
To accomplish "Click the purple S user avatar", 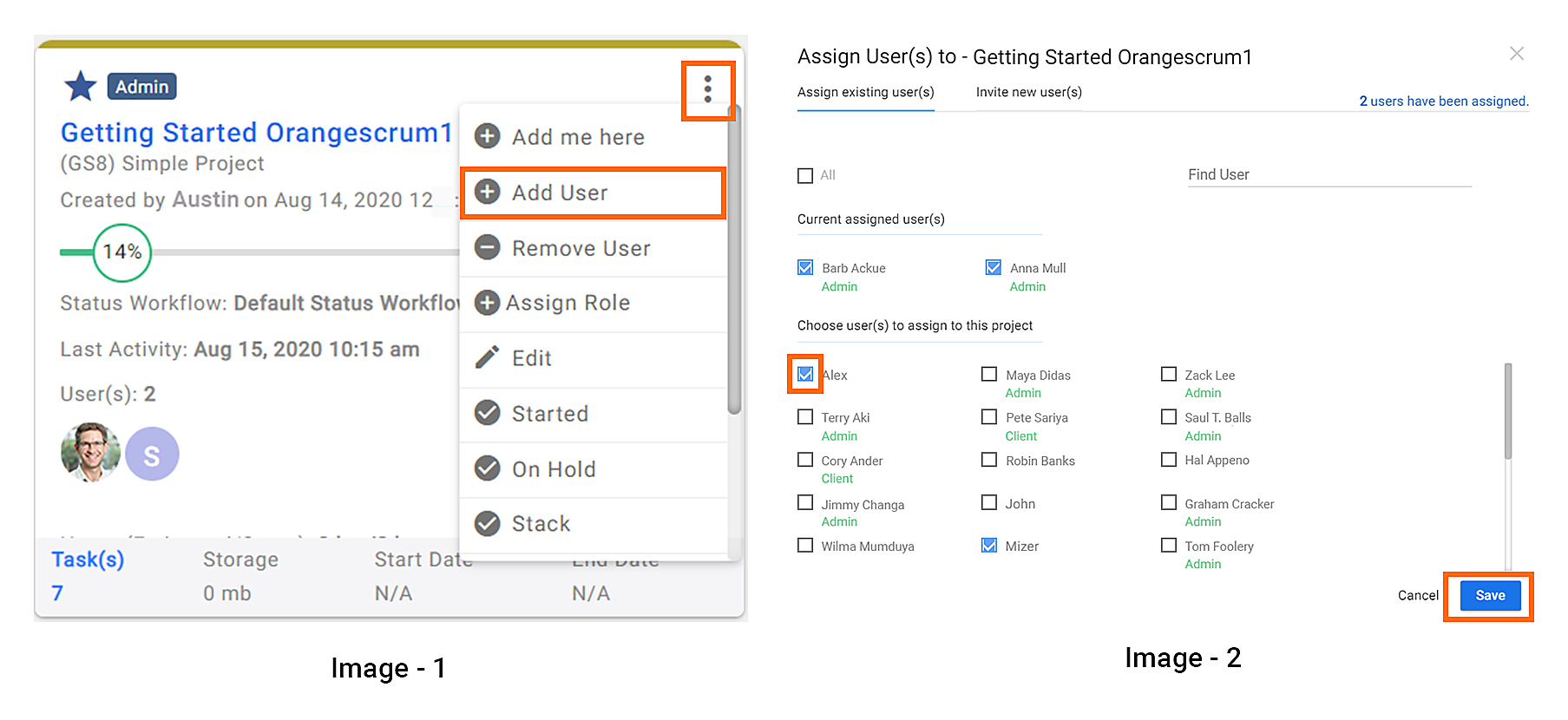I will coord(152,454).
